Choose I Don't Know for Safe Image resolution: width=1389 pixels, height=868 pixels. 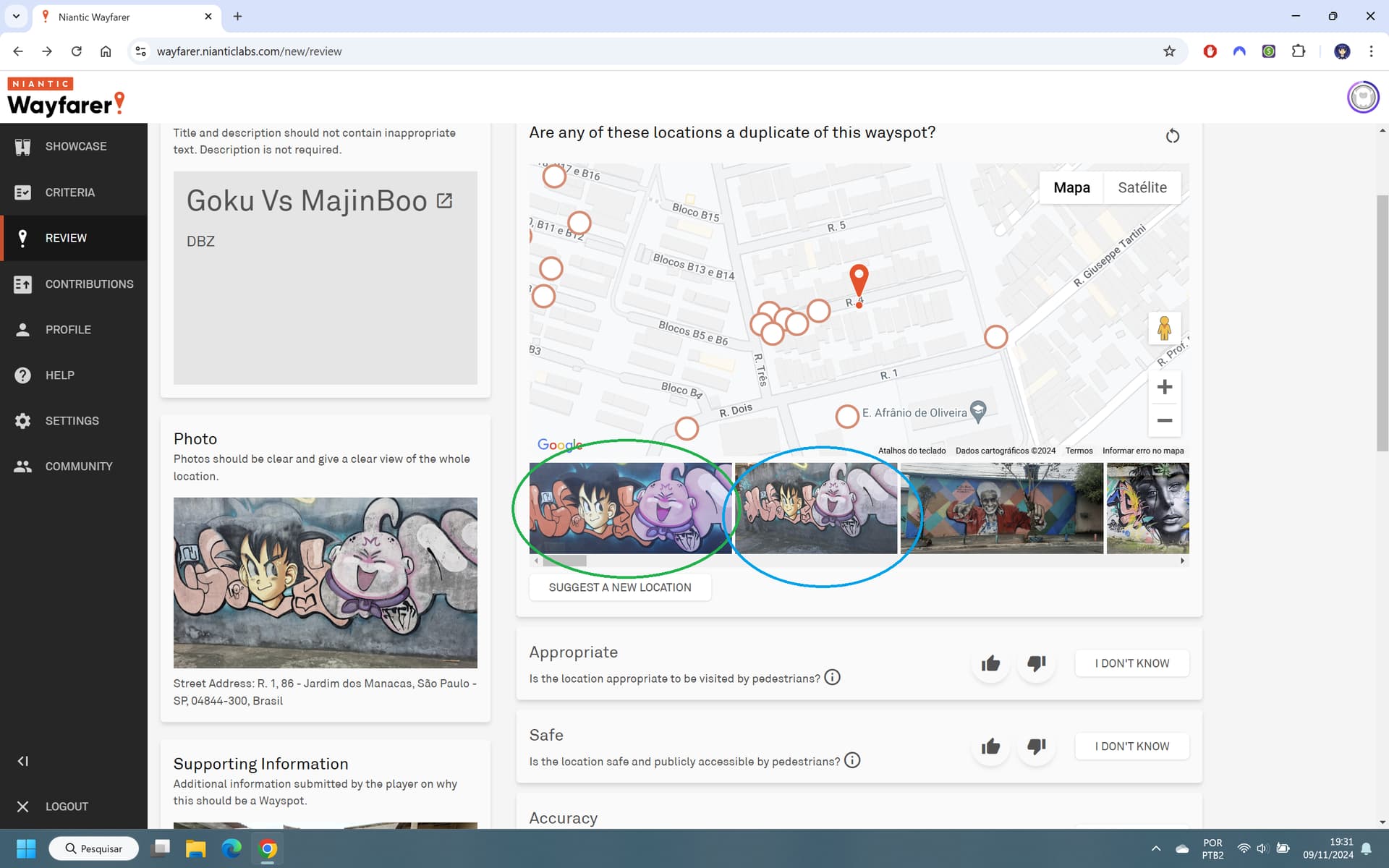coord(1131,746)
